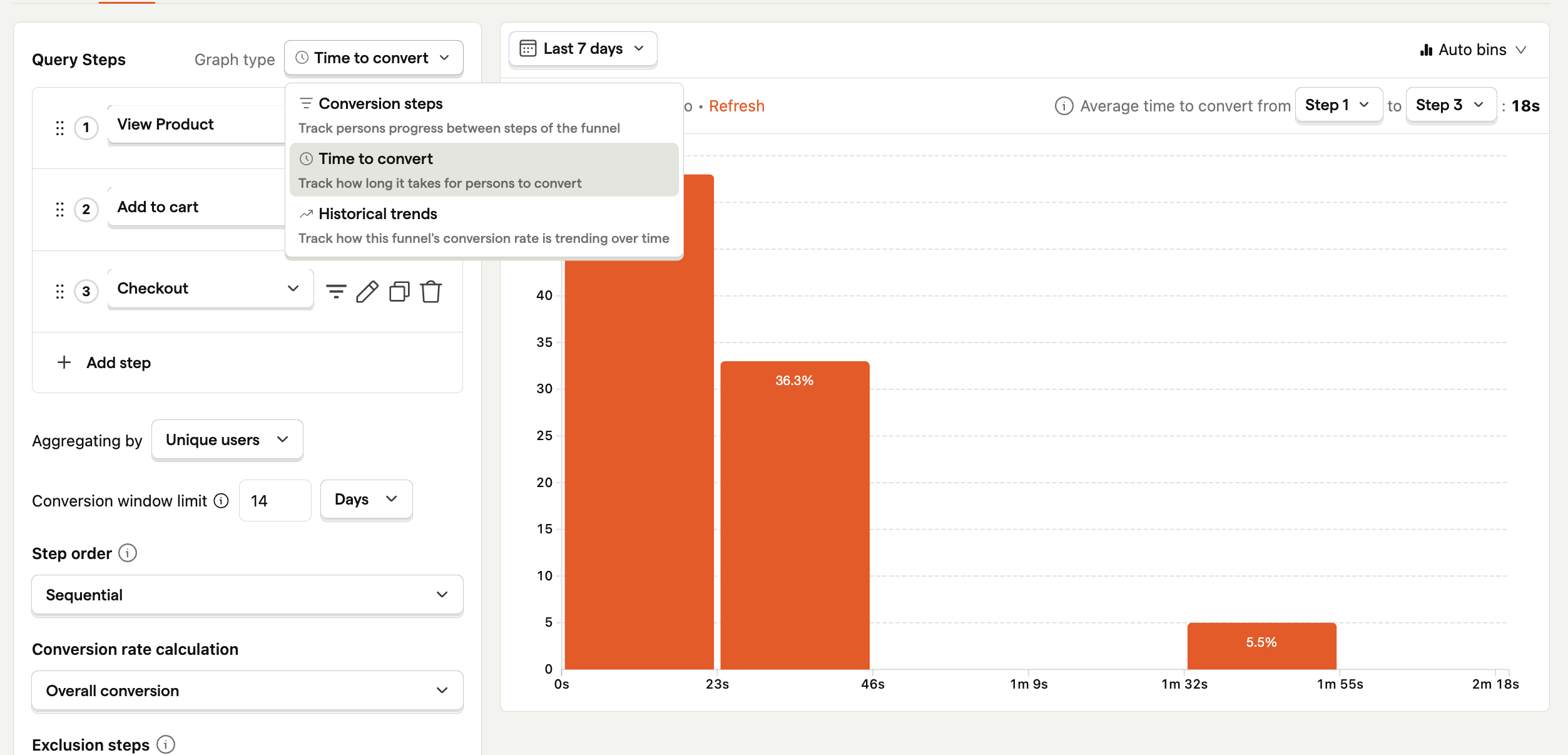Click the duplicate icon on Checkout step

click(399, 290)
